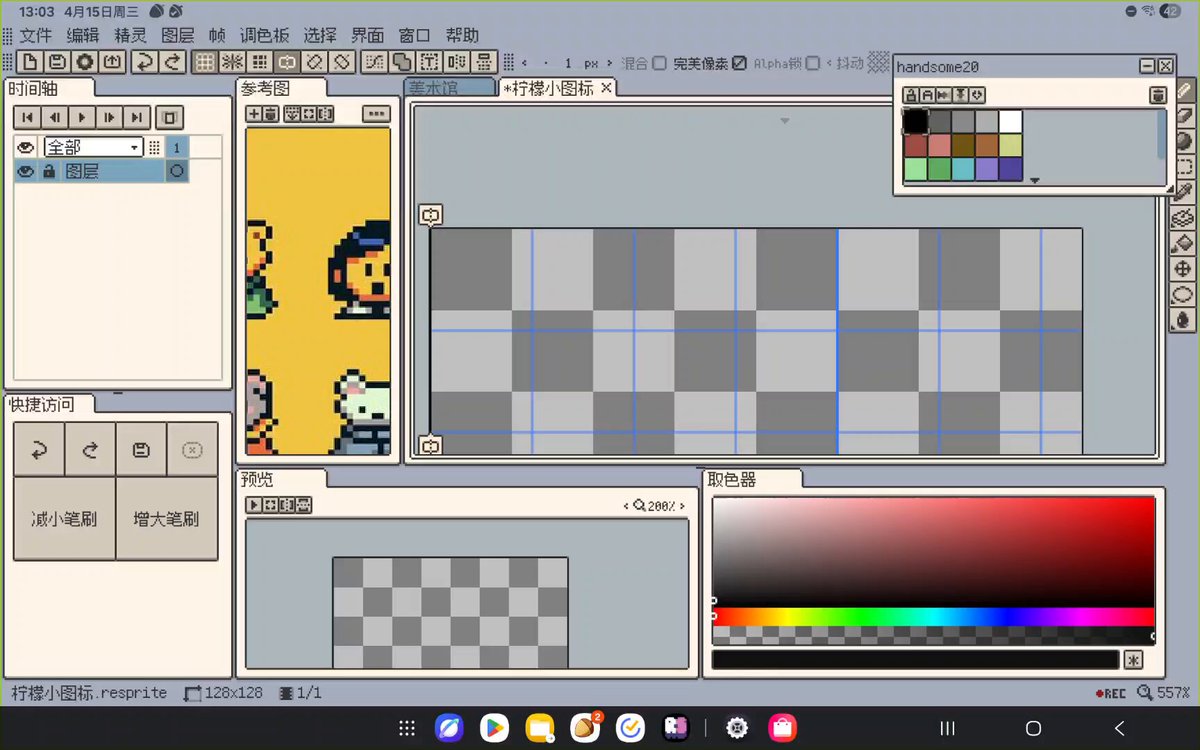Switch to the 美术馆 tab
1200x750 pixels.
(x=432, y=88)
